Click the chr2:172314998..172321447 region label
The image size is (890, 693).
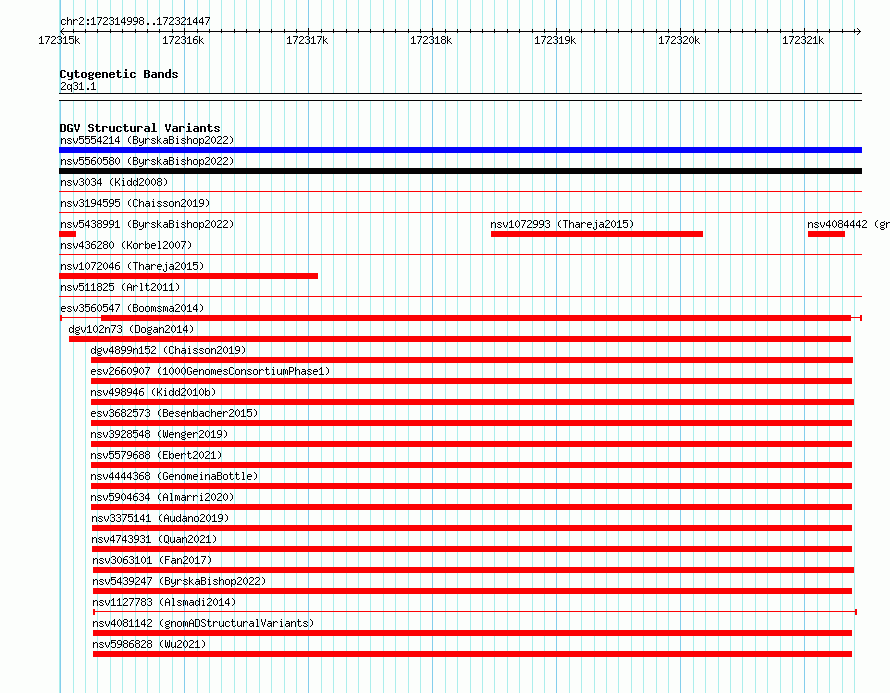pos(135,21)
